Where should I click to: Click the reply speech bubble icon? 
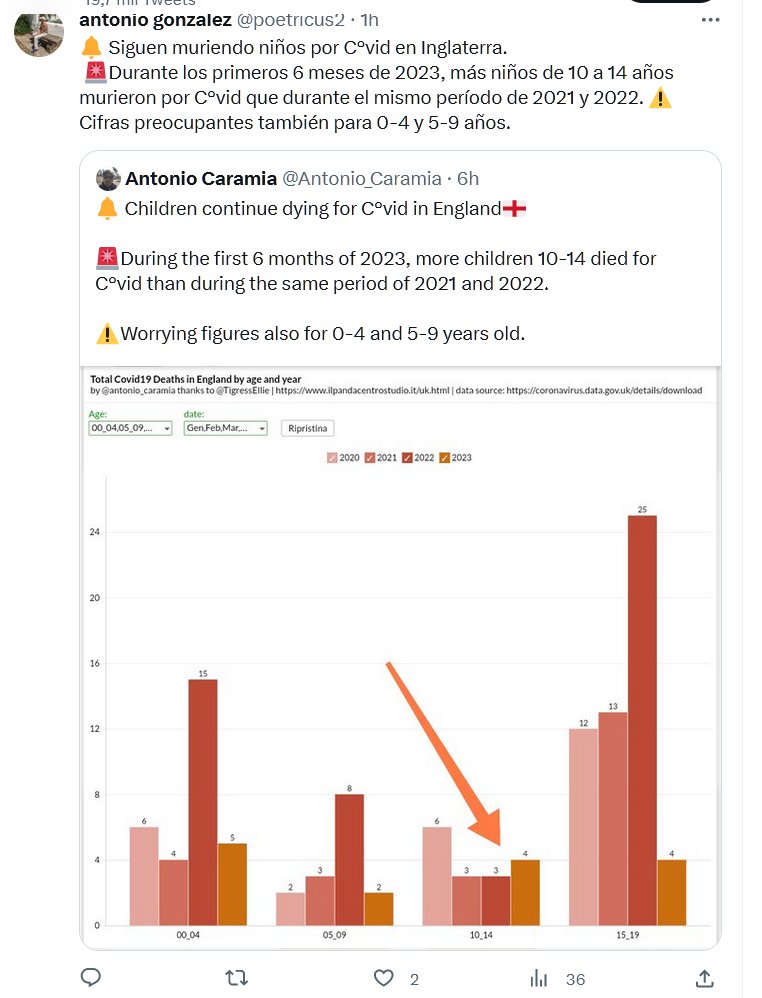tap(91, 977)
